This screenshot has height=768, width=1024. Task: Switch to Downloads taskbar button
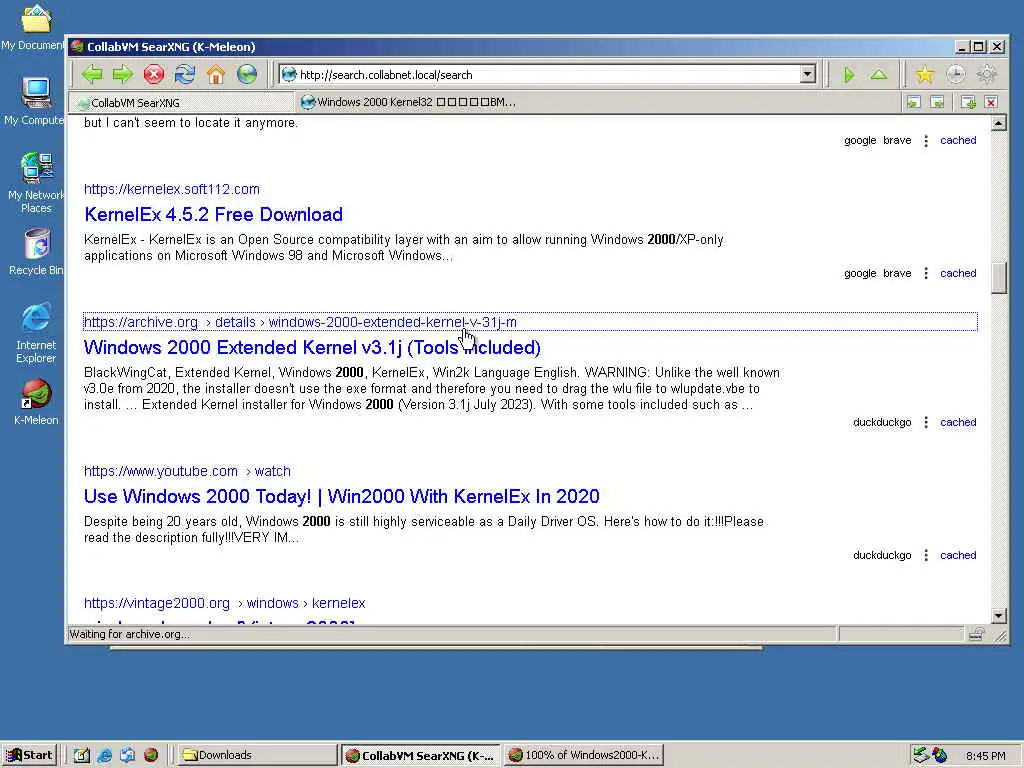(257, 755)
